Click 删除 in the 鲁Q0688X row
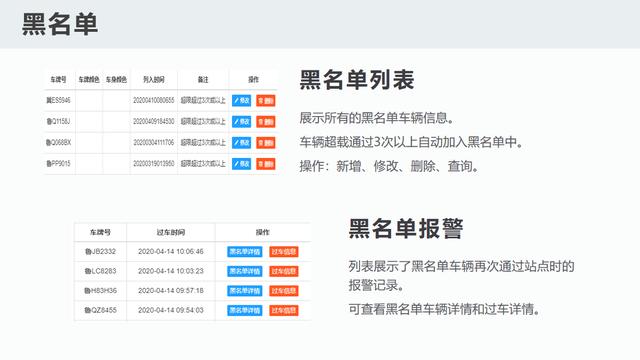The image size is (640, 360). [266, 143]
